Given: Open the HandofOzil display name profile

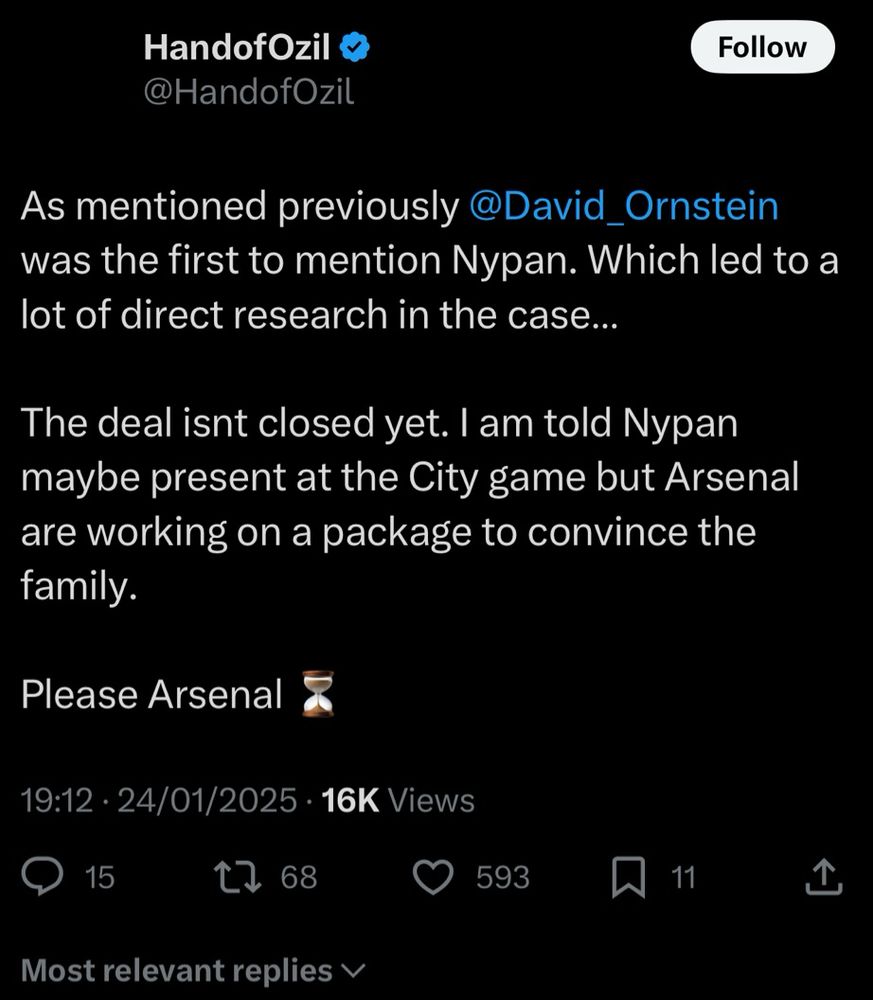Looking at the screenshot, I should (237, 46).
